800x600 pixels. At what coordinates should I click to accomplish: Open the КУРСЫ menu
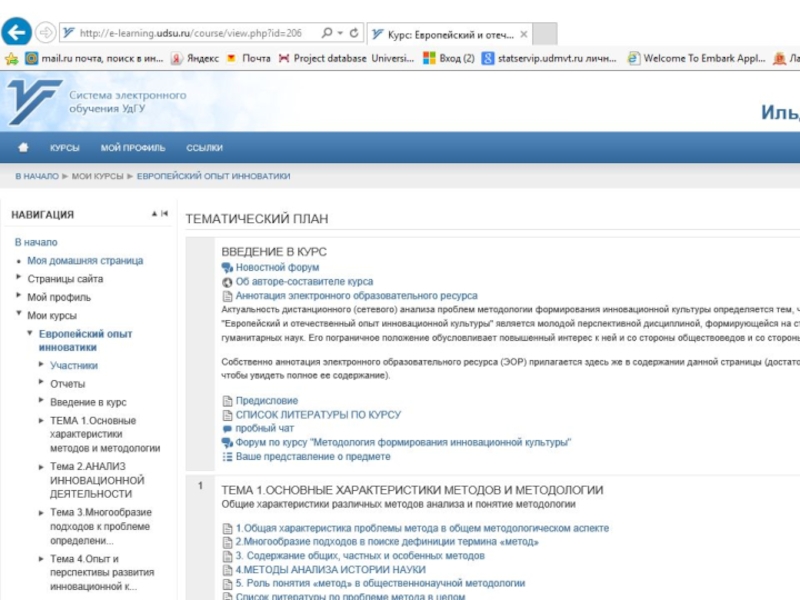pyautogui.click(x=64, y=148)
